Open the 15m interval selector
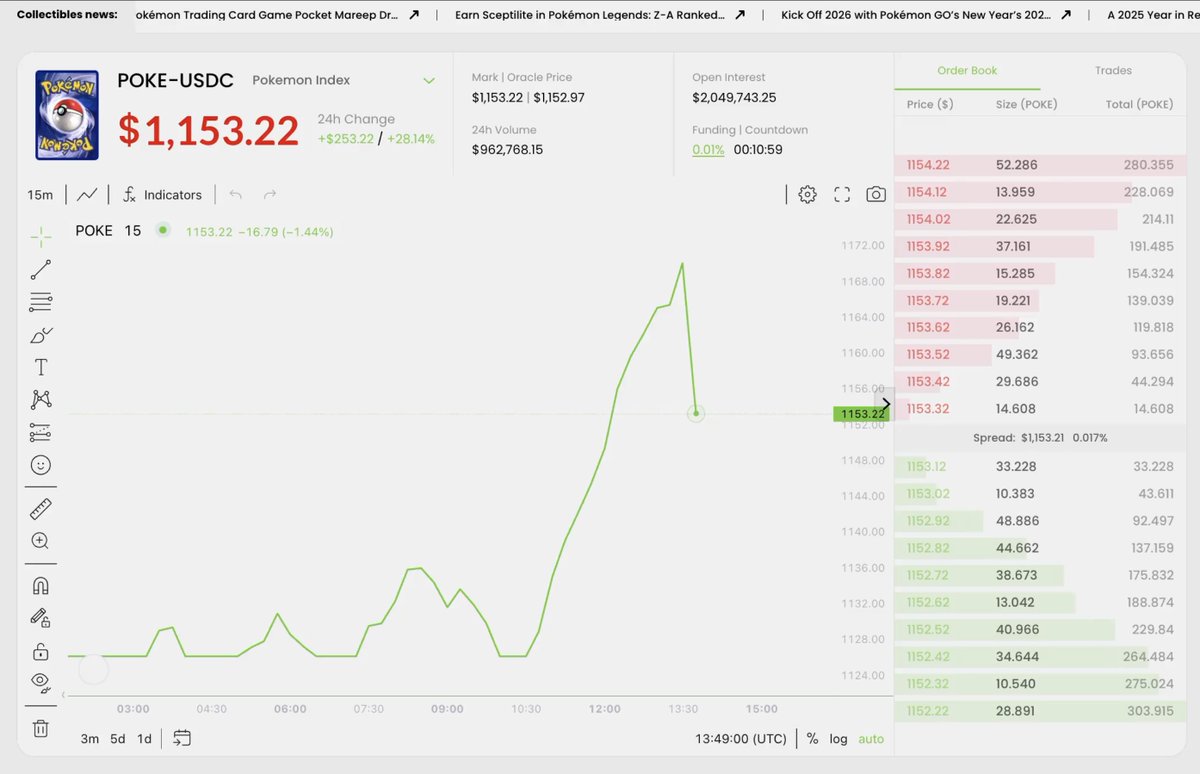1200x774 pixels. tap(40, 195)
